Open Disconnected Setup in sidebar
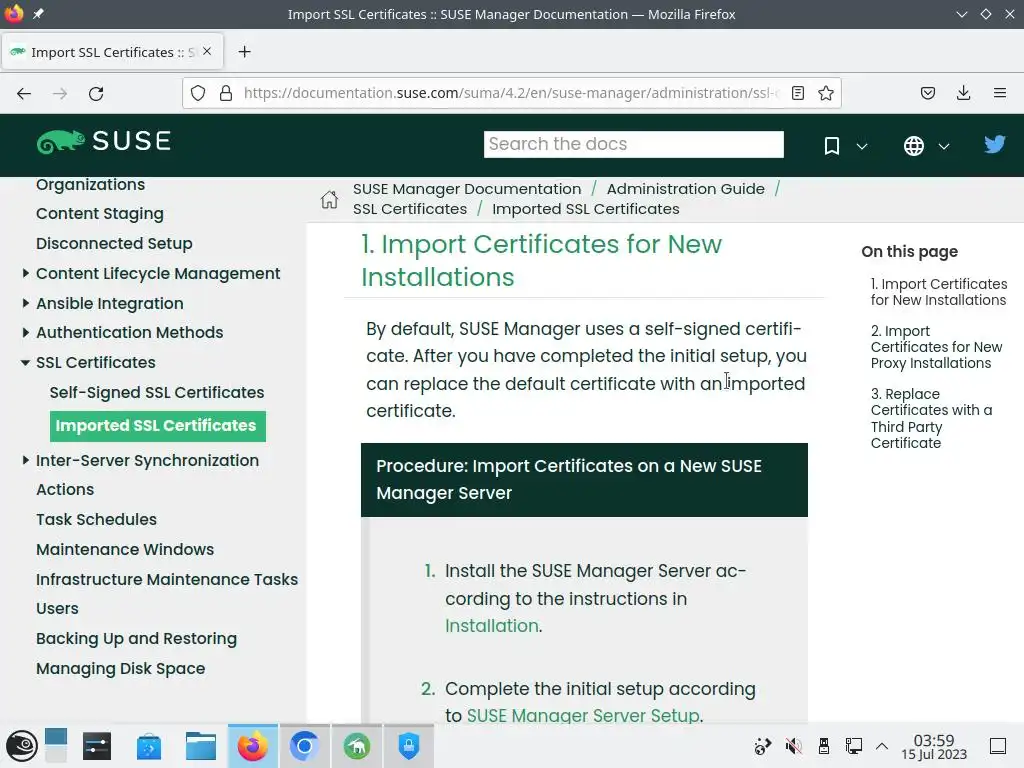Image resolution: width=1024 pixels, height=768 pixels. (114, 244)
